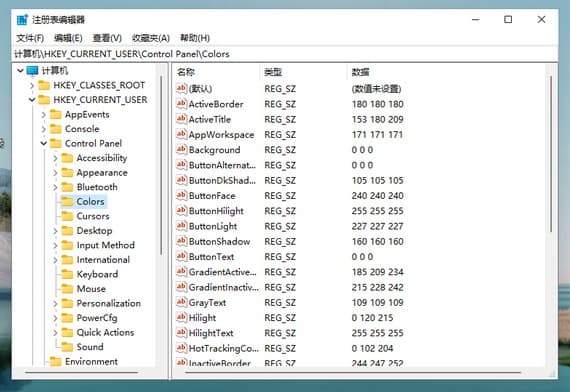Expand the Personalization subkey
Image resolution: width=570 pixels, height=392 pixels.
[55, 304]
